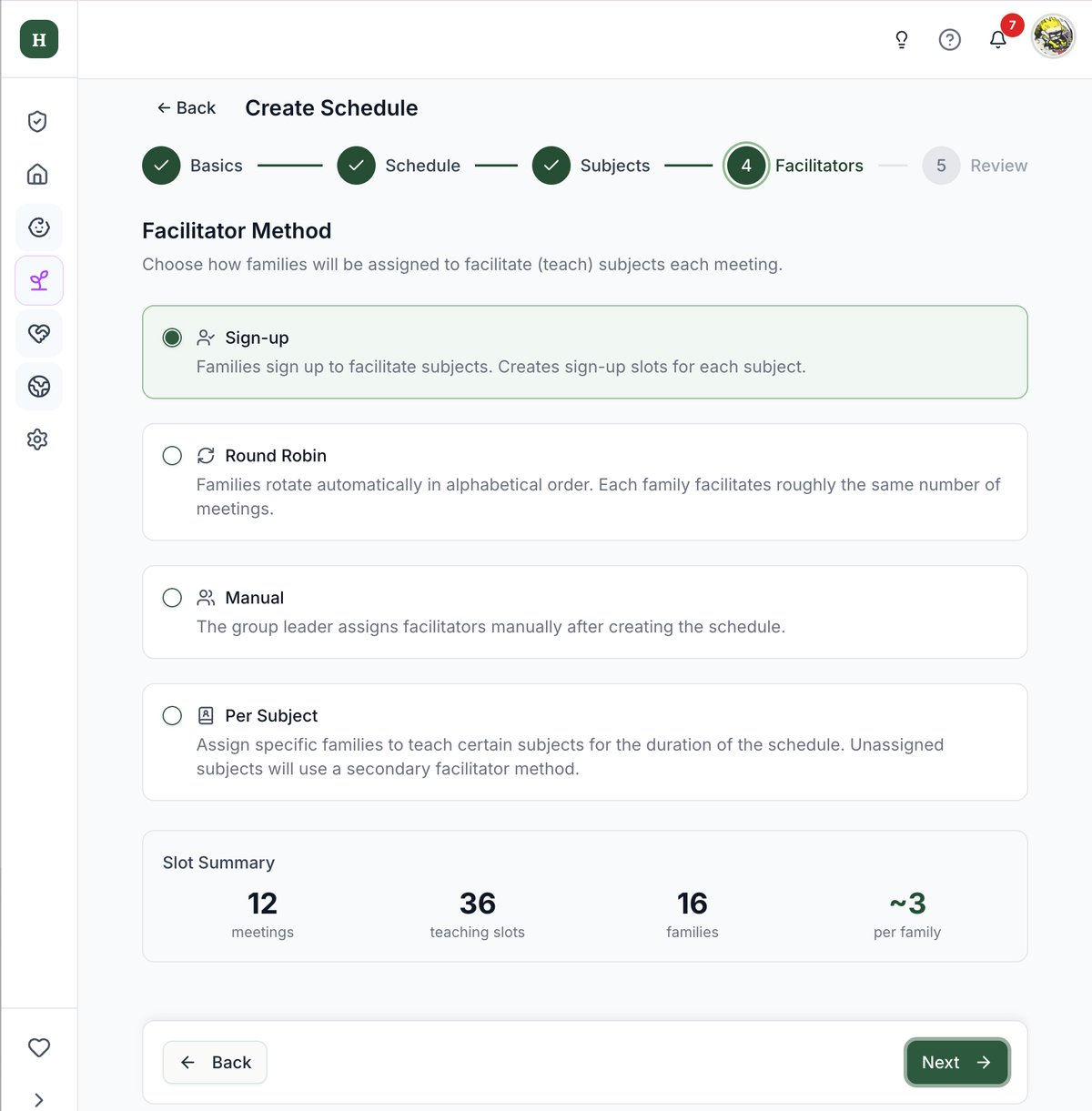Image resolution: width=1092 pixels, height=1111 pixels.
Task: Select the sprout plant sidebar icon
Action: 39,280
